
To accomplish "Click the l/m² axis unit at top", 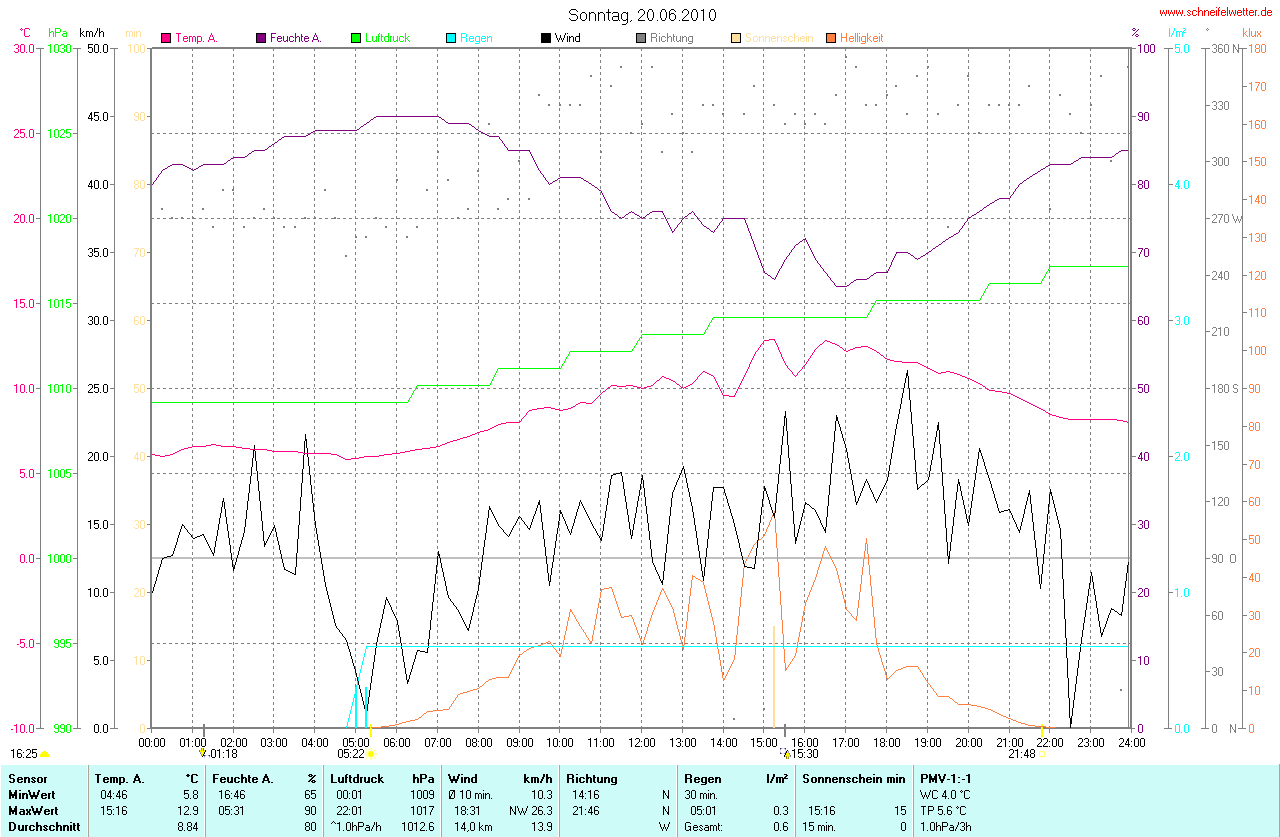I will (1177, 33).
